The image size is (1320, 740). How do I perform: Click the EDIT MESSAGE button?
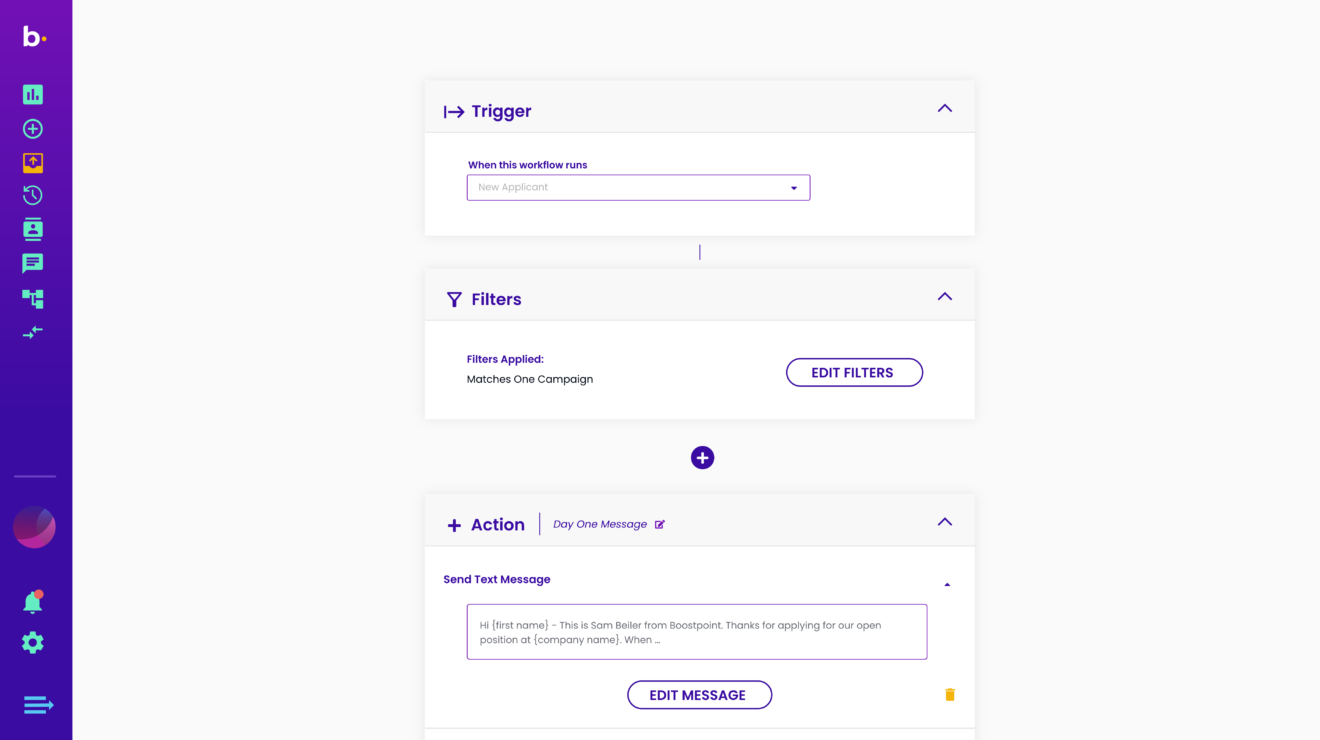[699, 694]
